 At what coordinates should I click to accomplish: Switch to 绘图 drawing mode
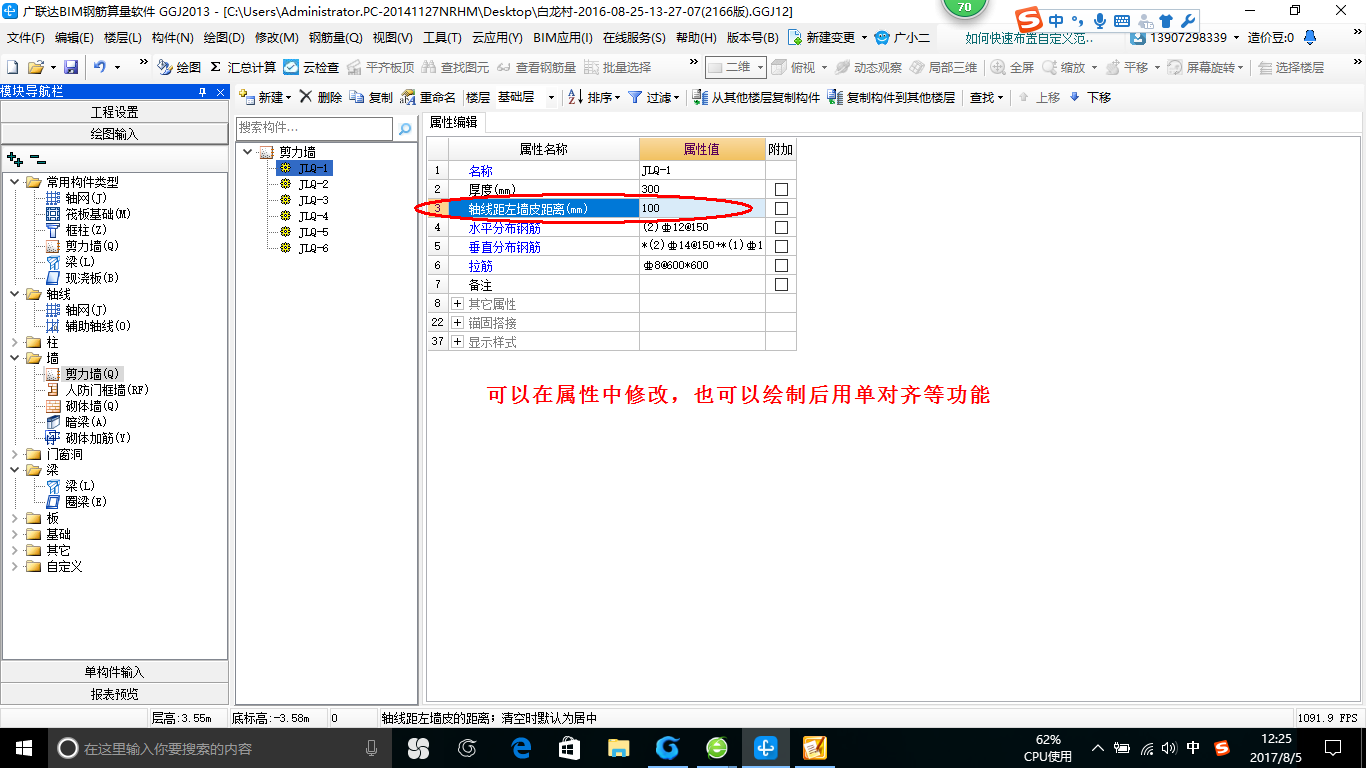point(180,67)
